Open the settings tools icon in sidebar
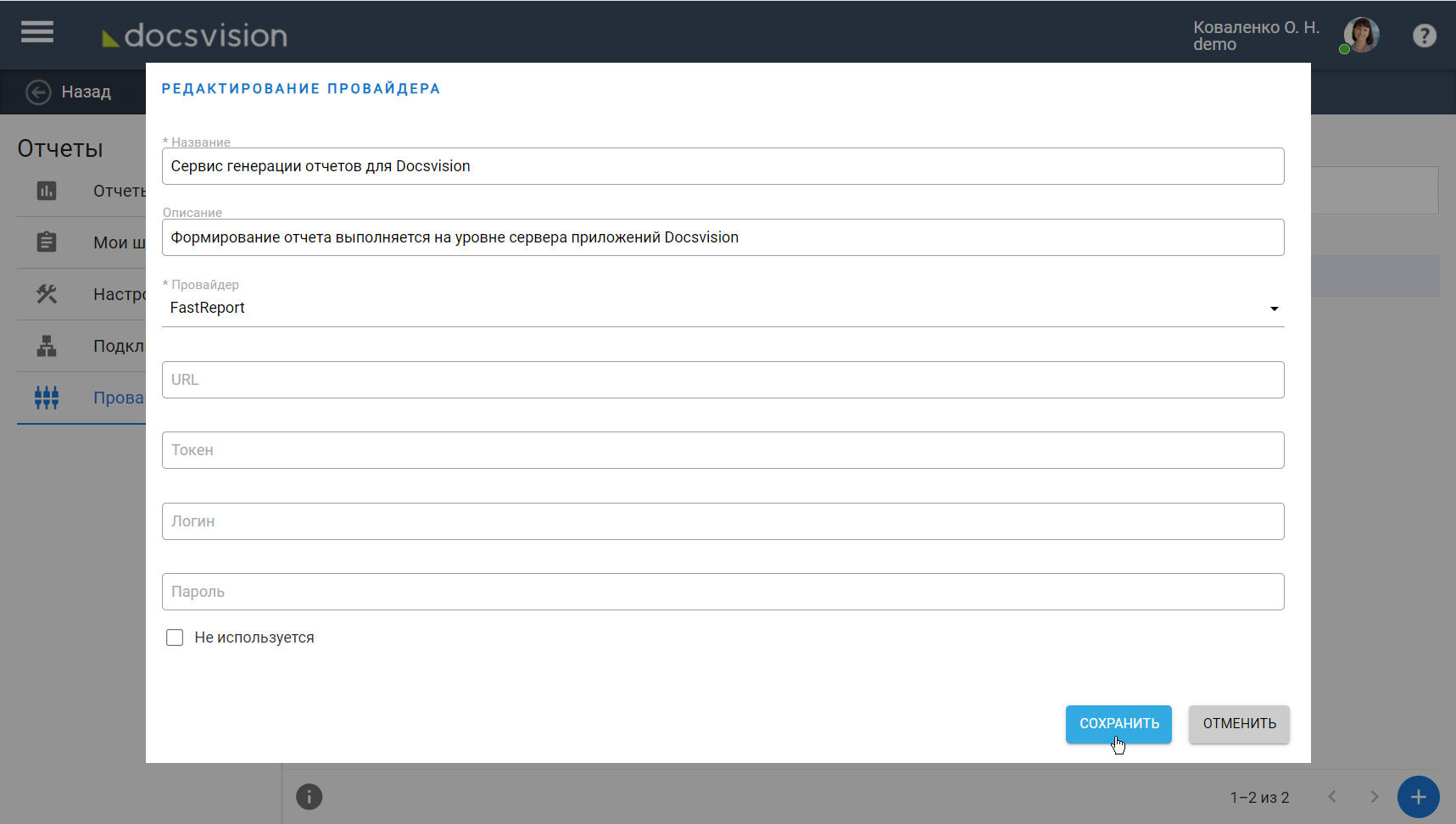The height and width of the screenshot is (824, 1456). (47, 294)
